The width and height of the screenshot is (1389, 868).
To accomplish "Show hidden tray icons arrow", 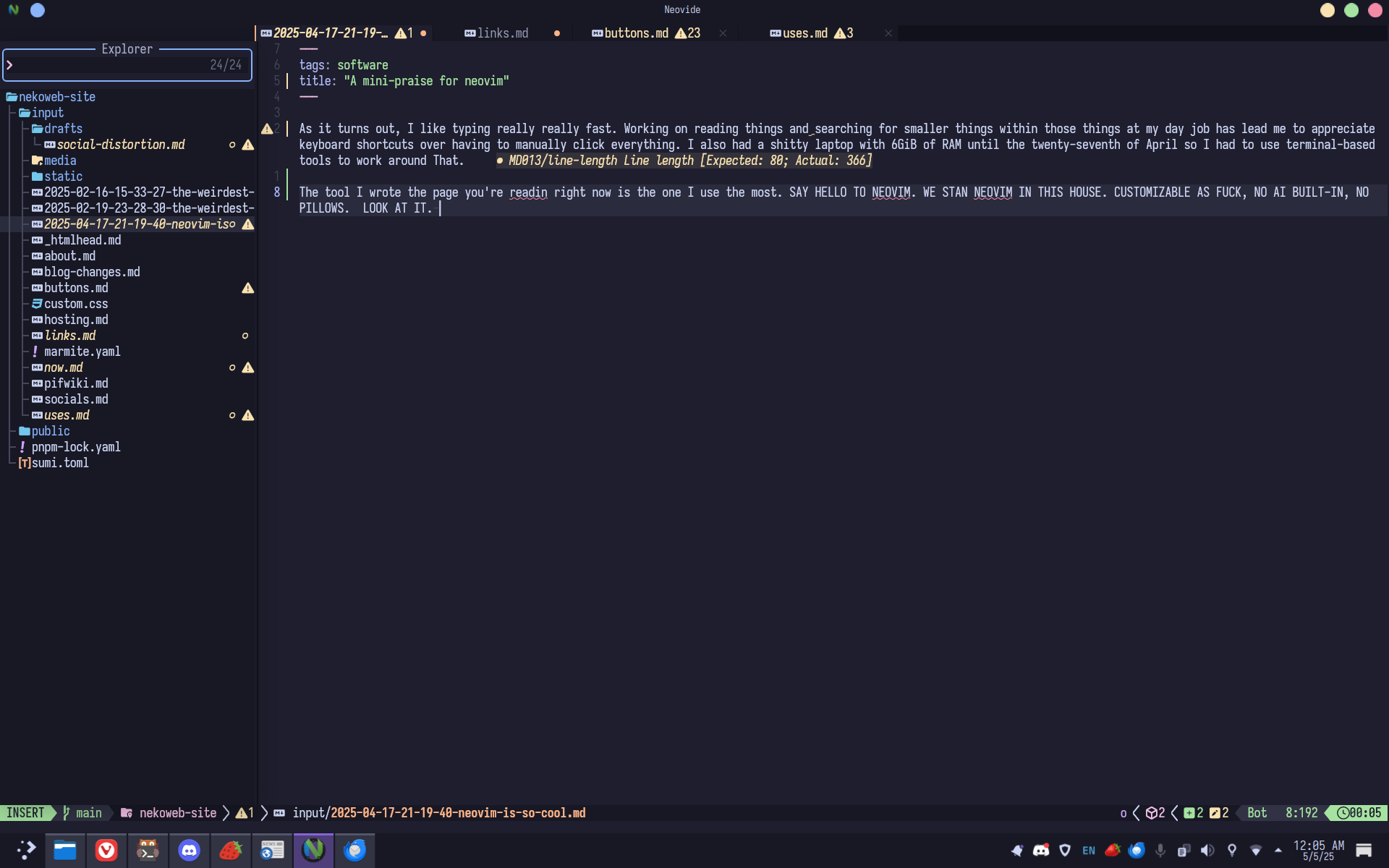I will [x=1278, y=851].
